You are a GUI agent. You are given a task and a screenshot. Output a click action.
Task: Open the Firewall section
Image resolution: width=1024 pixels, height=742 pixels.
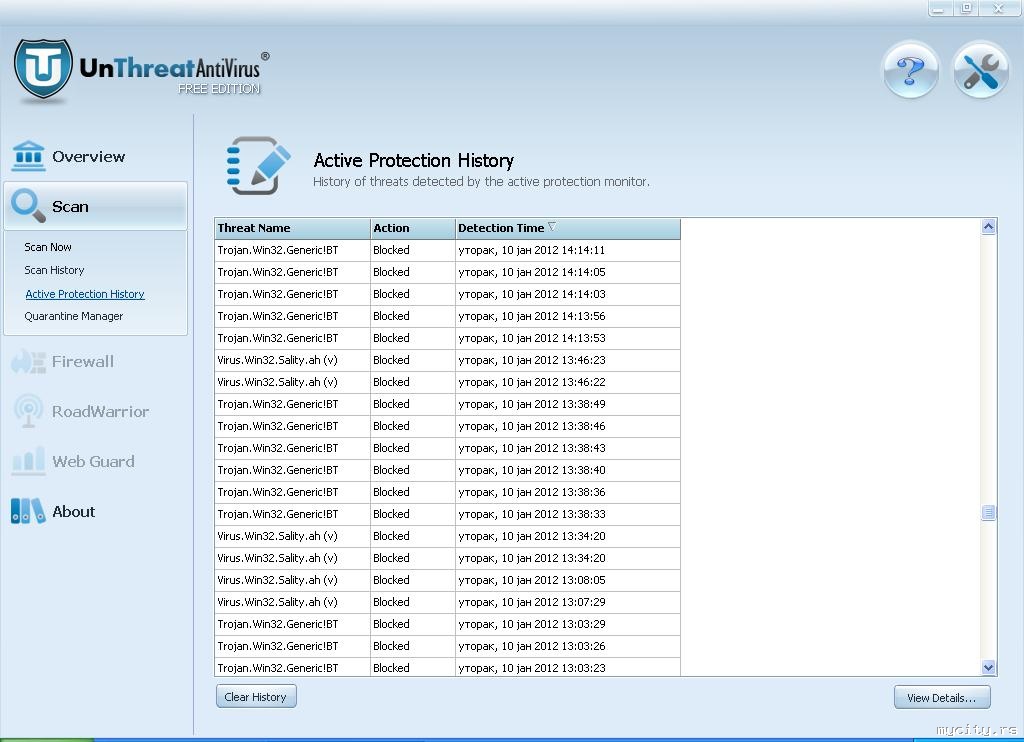[83, 361]
